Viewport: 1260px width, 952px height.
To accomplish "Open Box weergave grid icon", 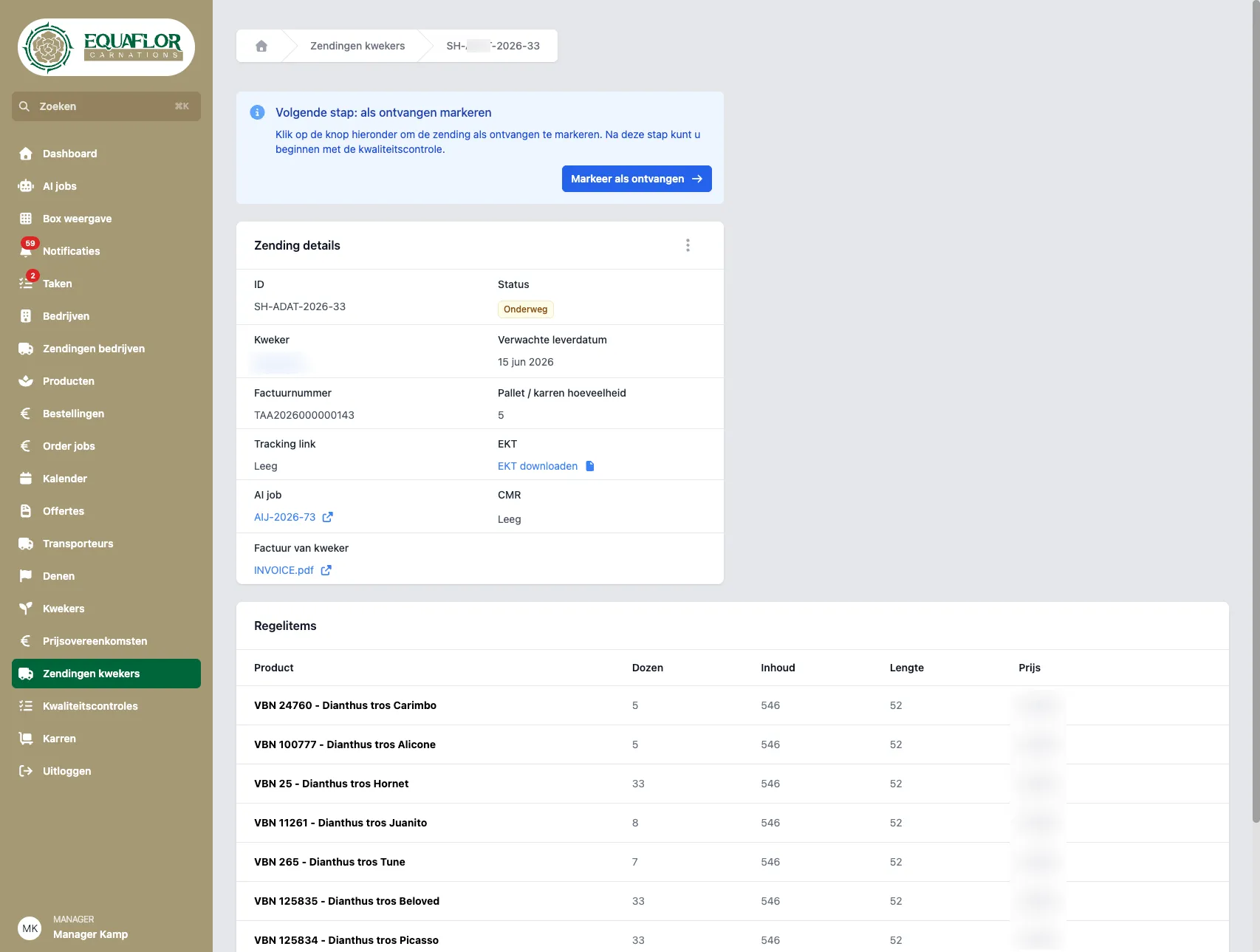I will (26, 219).
